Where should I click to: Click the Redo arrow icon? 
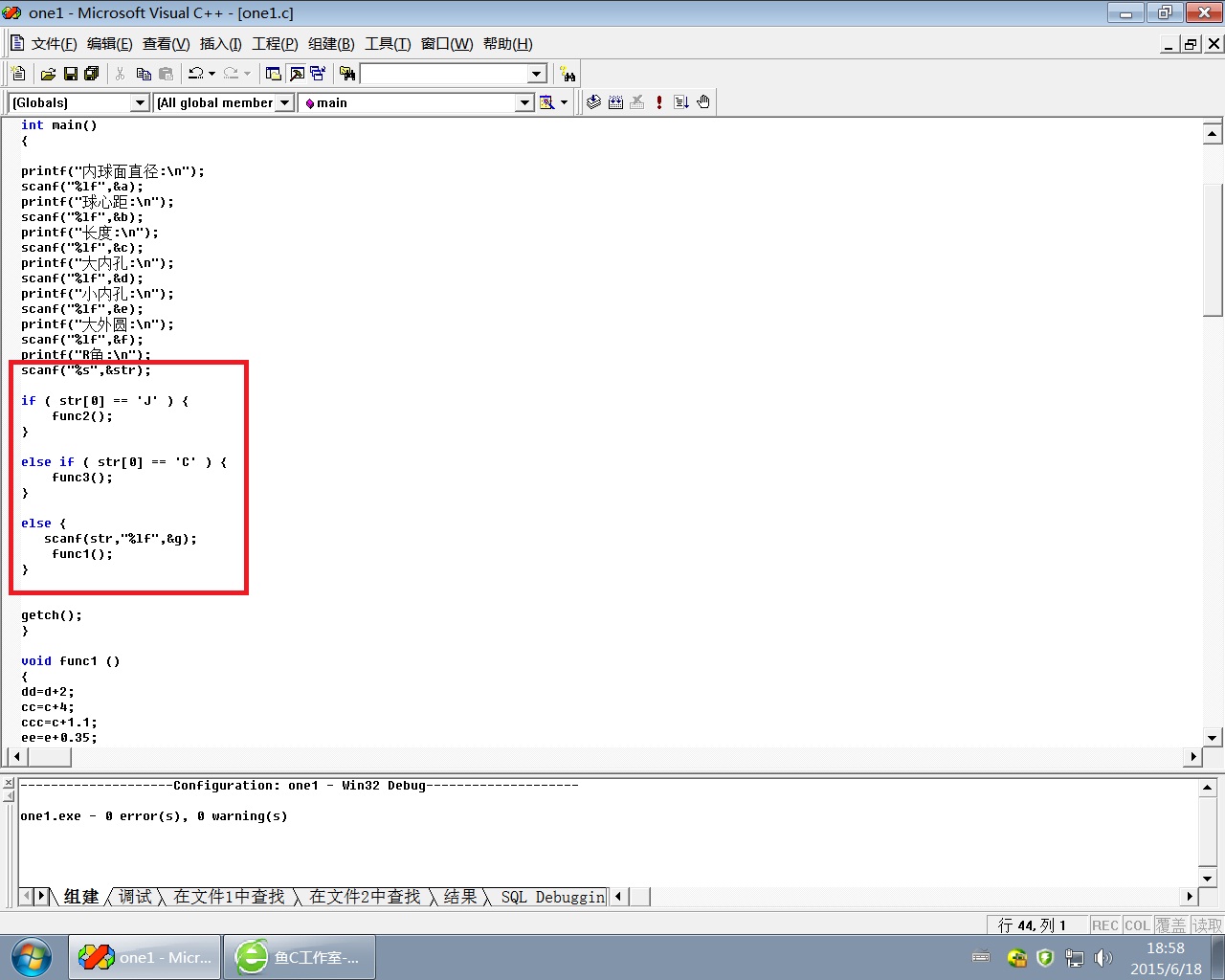point(231,74)
